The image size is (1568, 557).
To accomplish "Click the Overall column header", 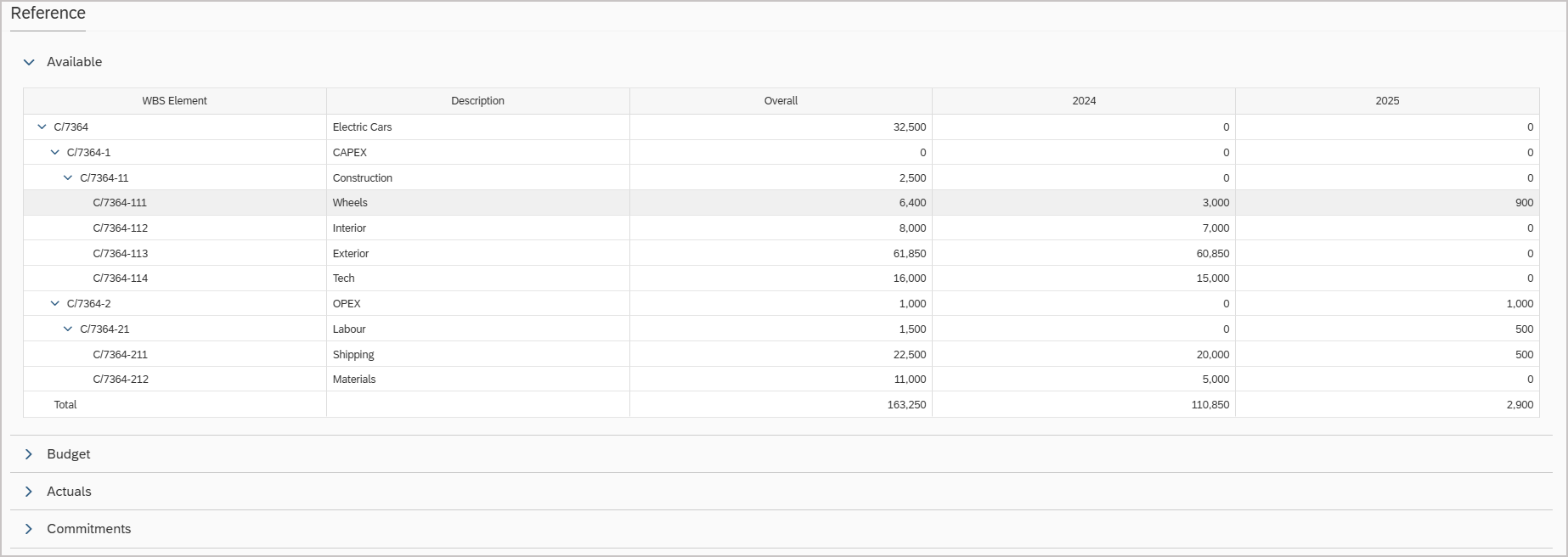I will coord(781,100).
